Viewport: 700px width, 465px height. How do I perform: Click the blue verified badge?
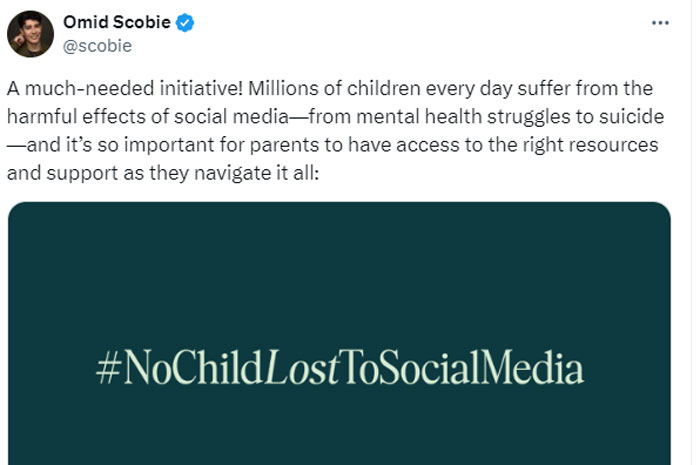click(x=184, y=22)
